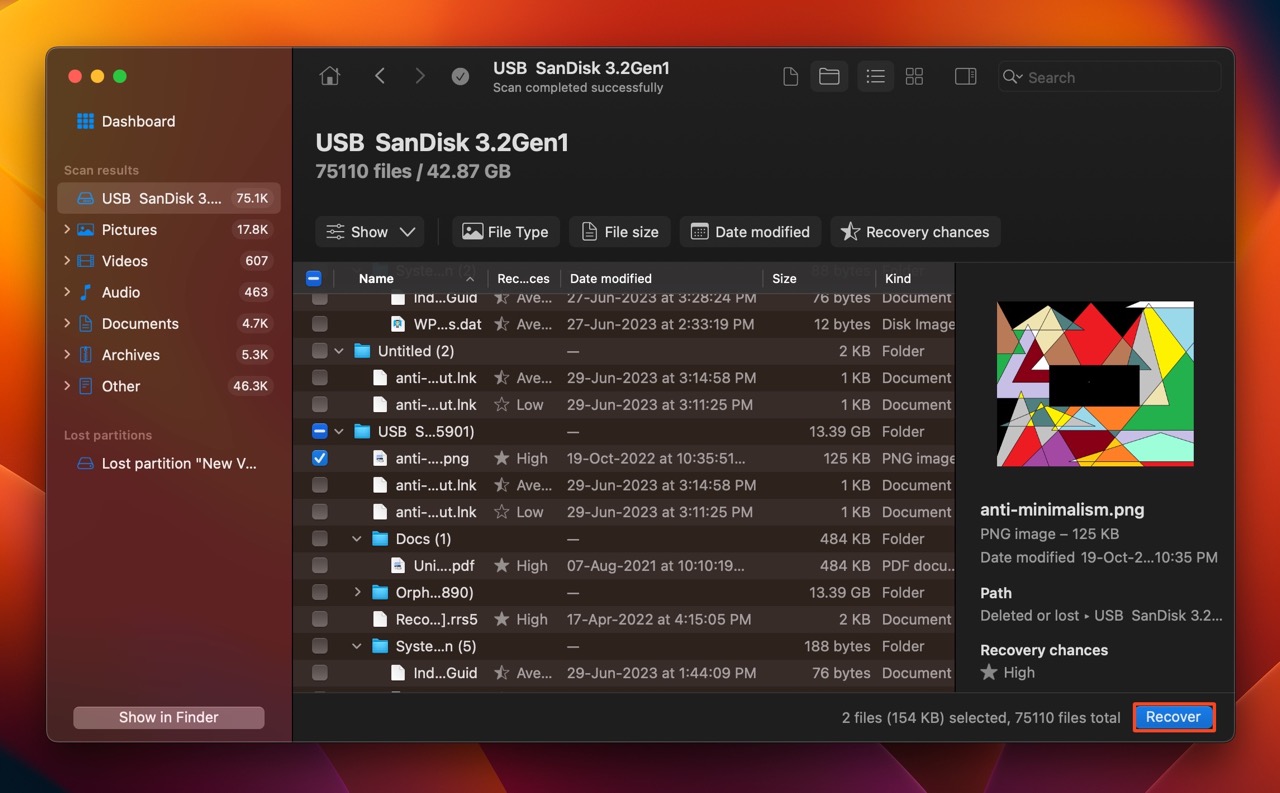Screen dimensions: 1280x793
Task: Select list view layout icon
Action: point(875,77)
